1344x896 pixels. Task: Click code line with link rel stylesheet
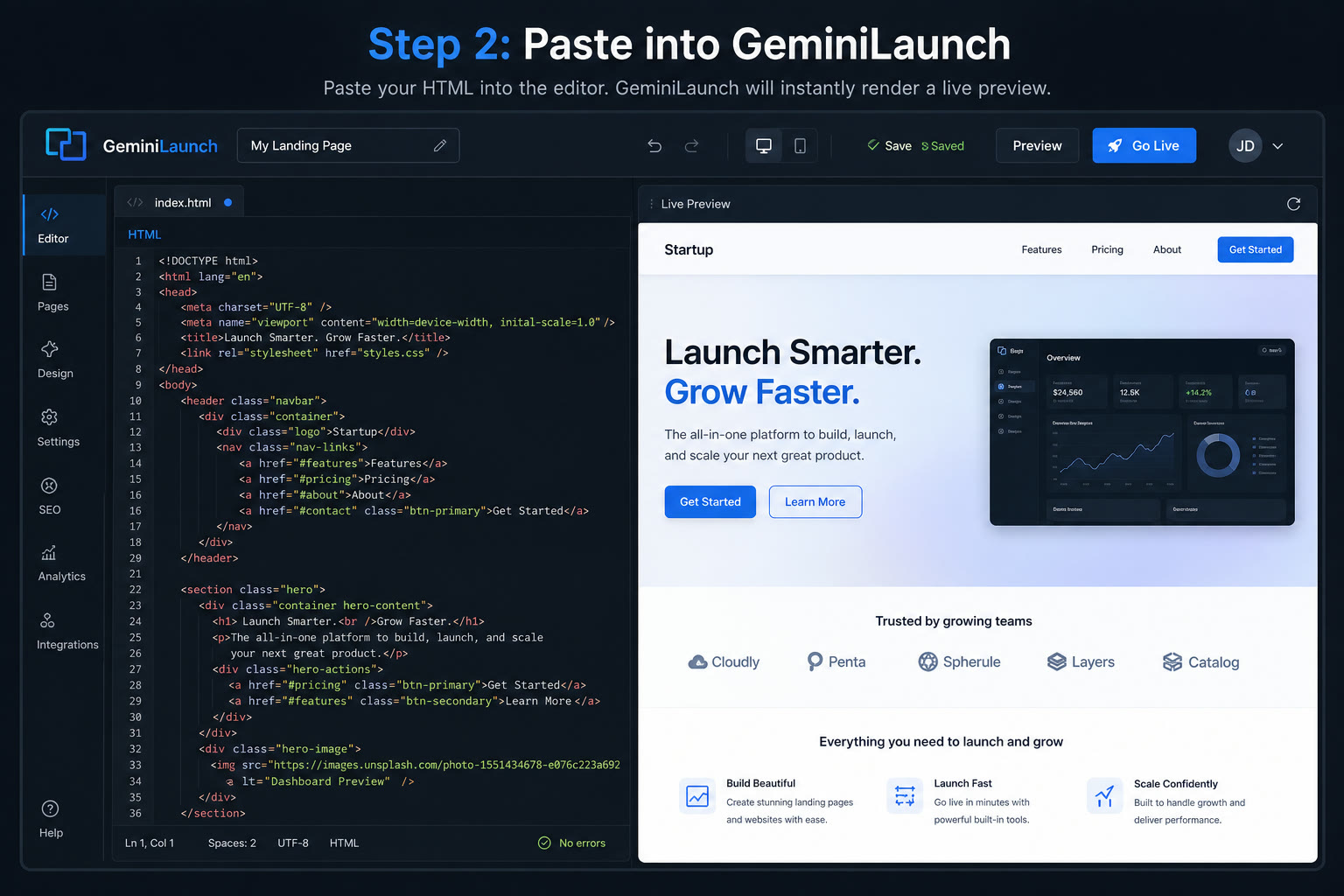(x=314, y=353)
